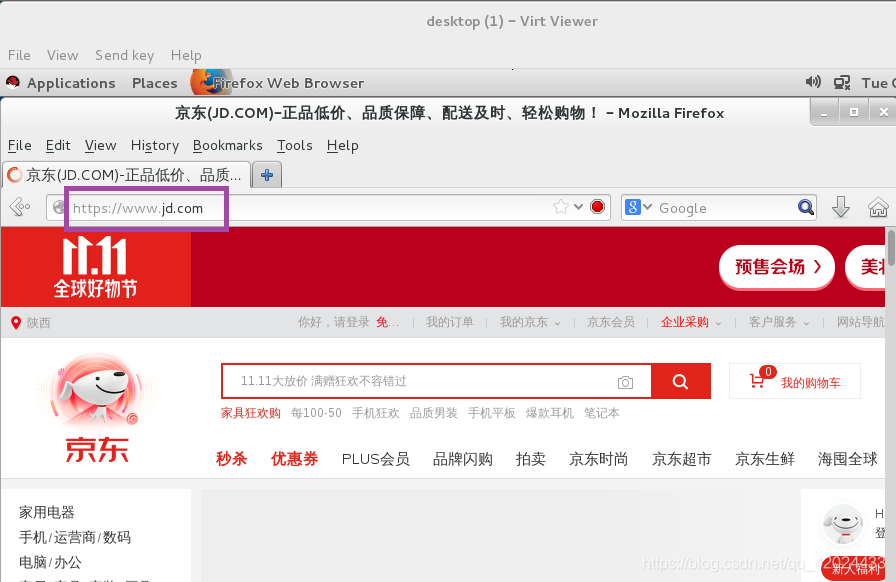The width and height of the screenshot is (896, 582).
Task: Click 品质男装 hot search link
Action: 434,413
